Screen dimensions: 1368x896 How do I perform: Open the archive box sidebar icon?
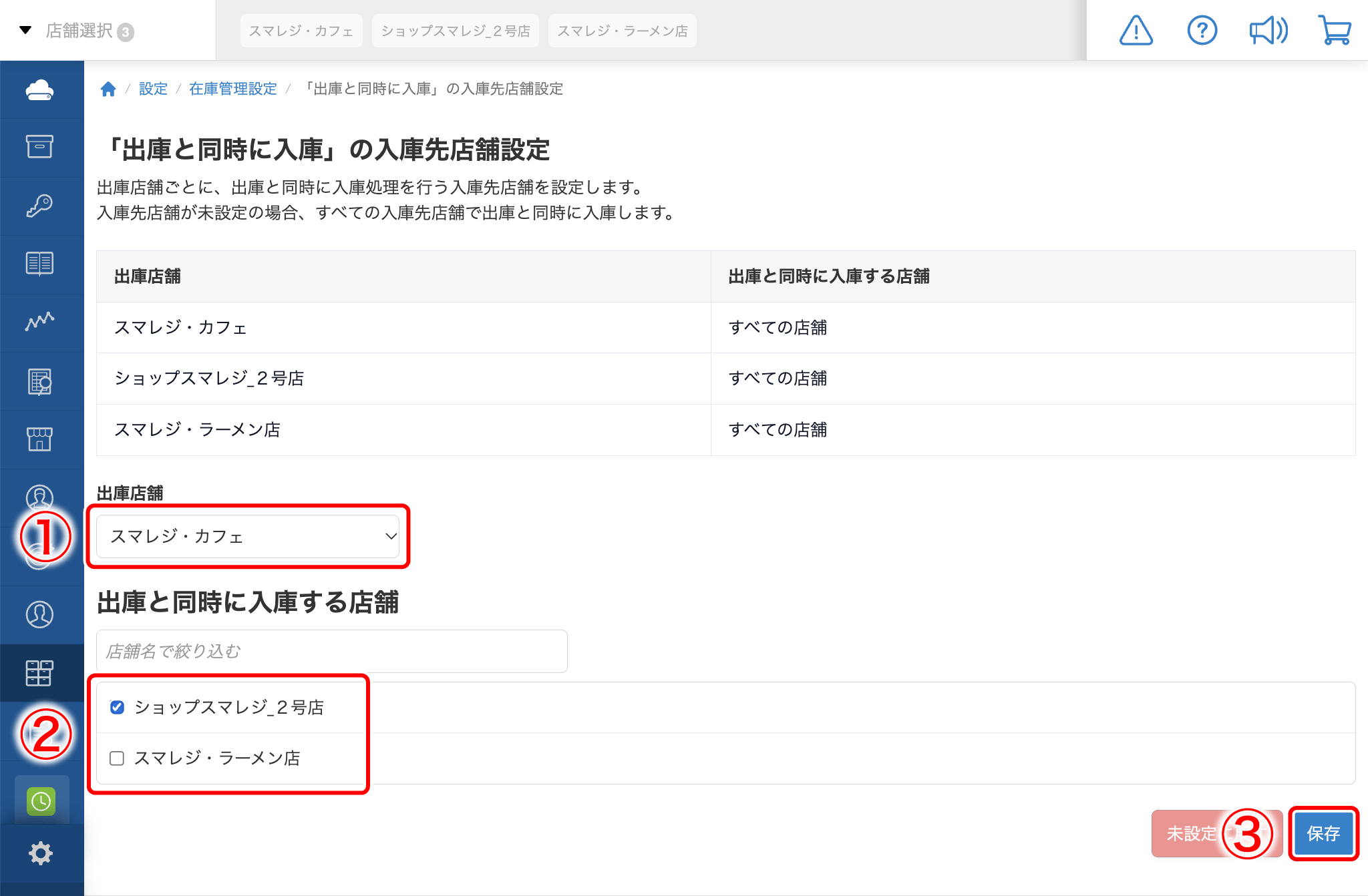coord(40,147)
